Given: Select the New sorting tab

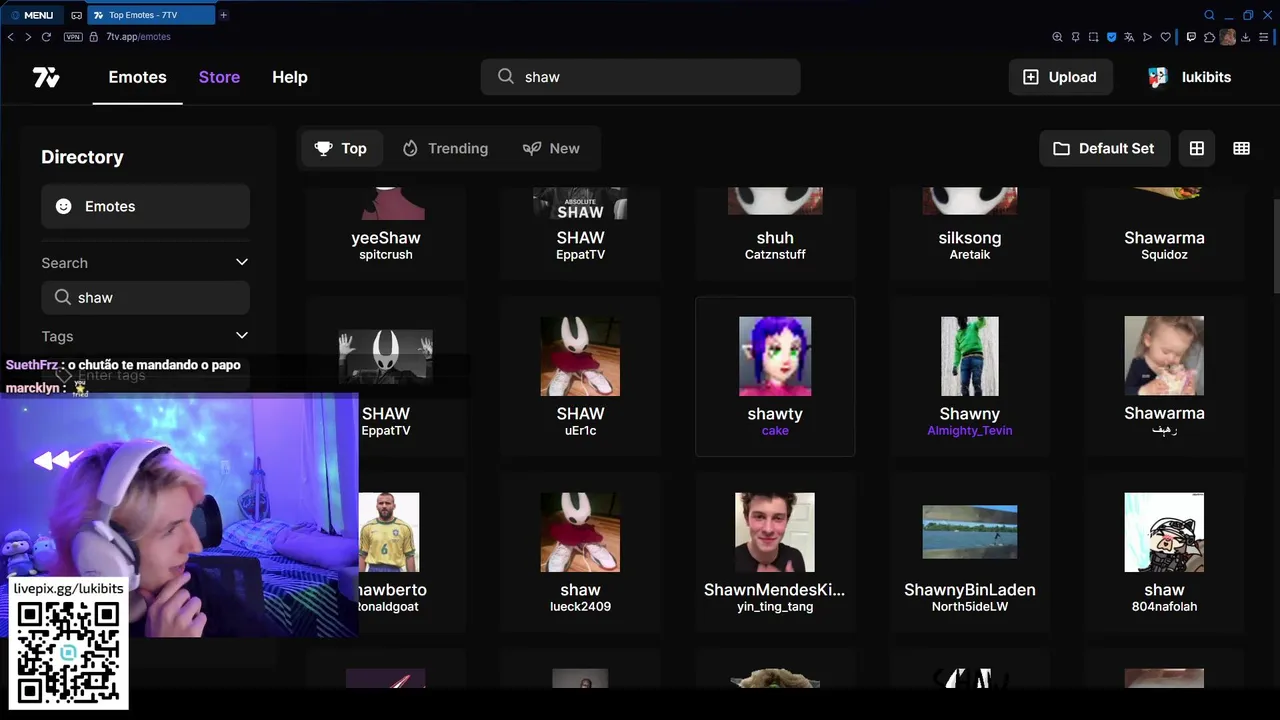Looking at the screenshot, I should pos(552,148).
